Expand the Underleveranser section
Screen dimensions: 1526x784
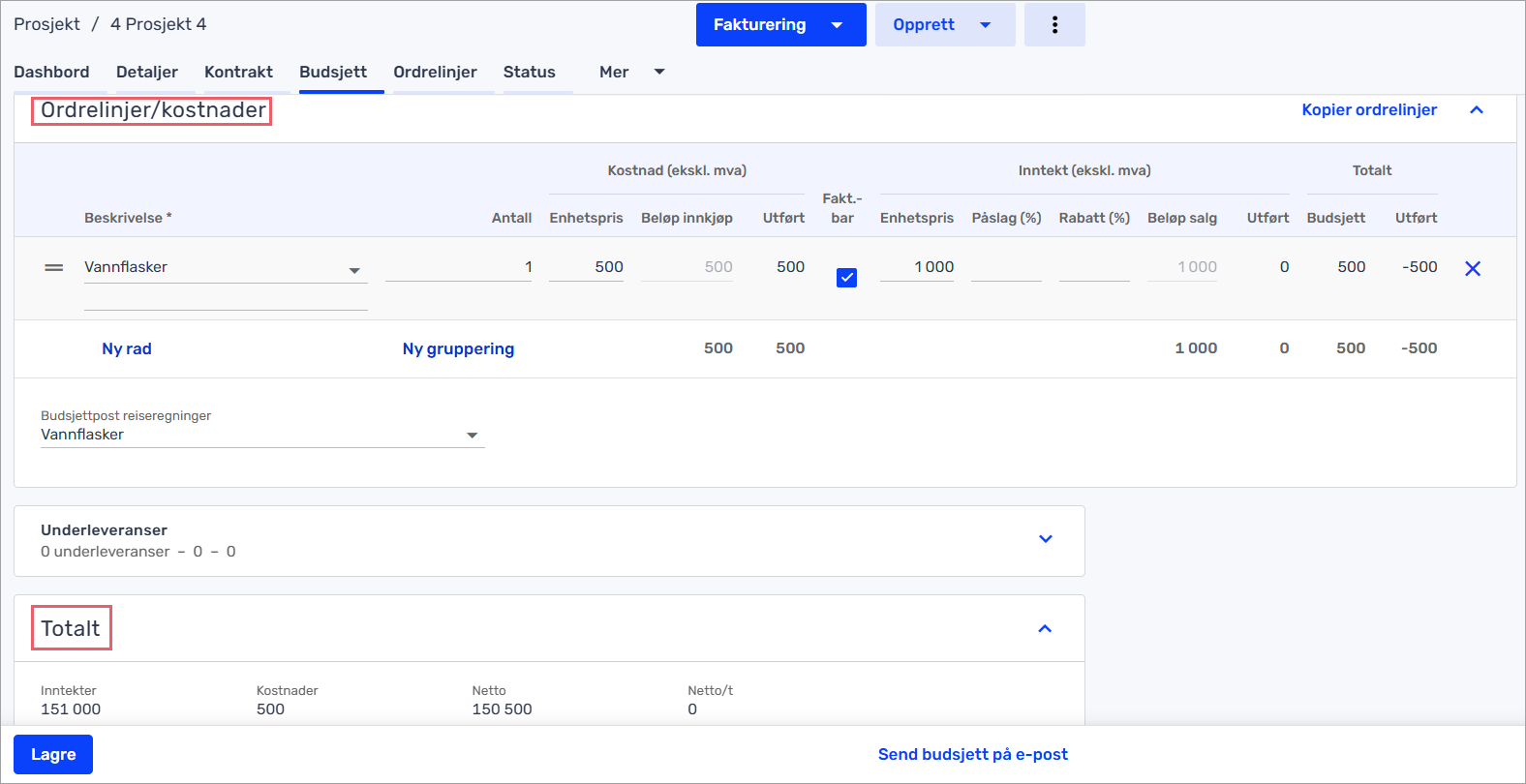click(x=1046, y=539)
